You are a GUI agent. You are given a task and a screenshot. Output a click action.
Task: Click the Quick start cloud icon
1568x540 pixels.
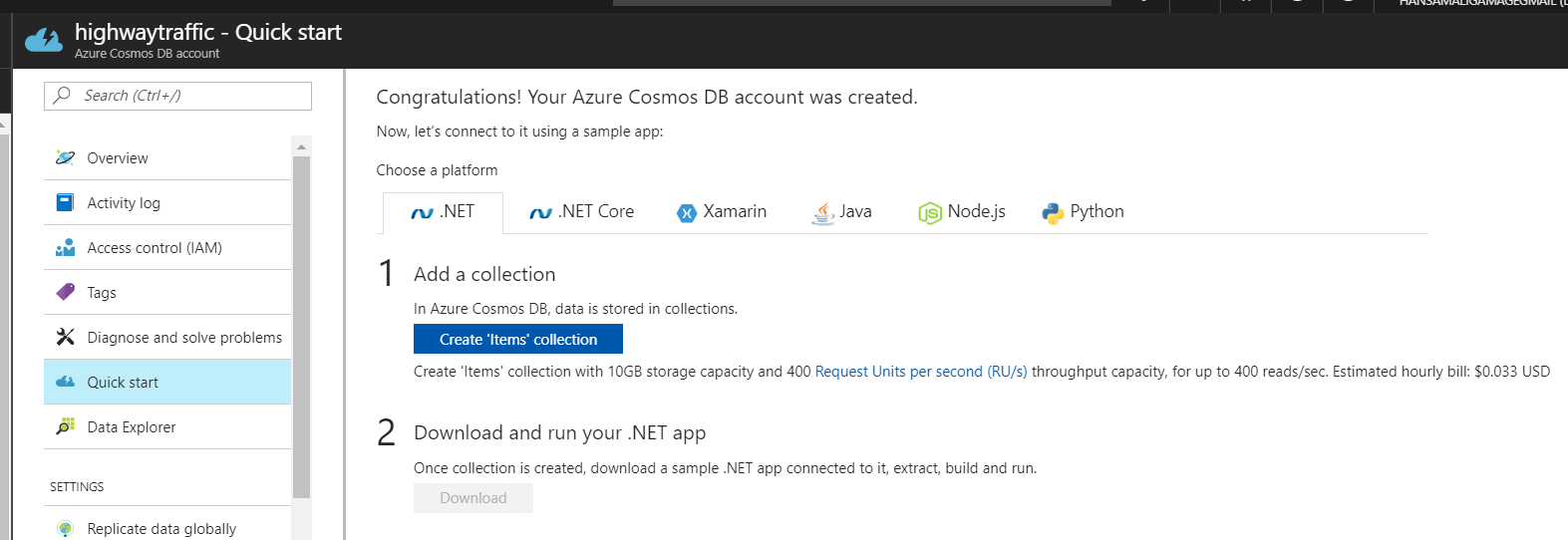pyautogui.click(x=65, y=382)
